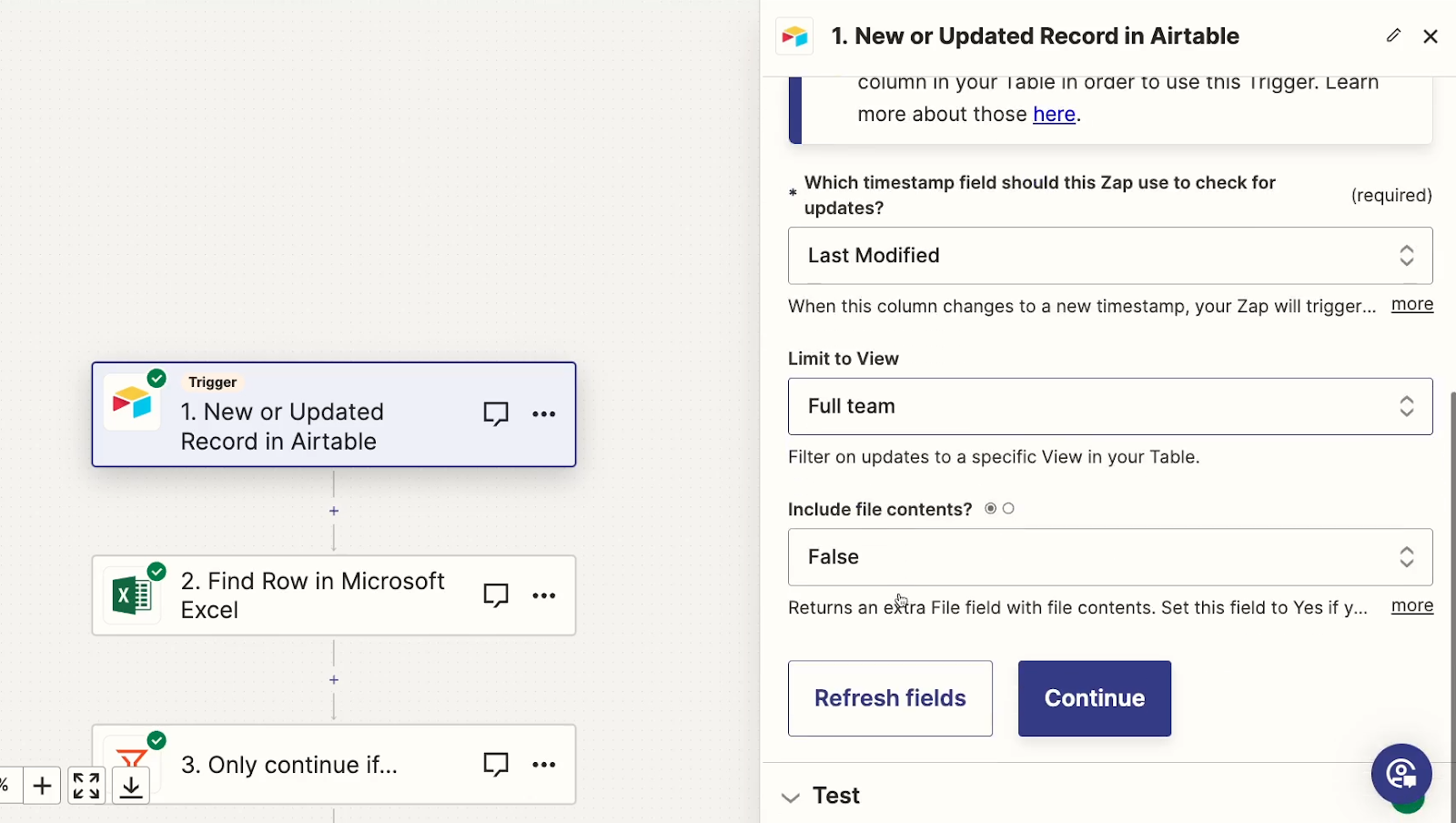
Task: Close the step editor panel
Action: [x=1431, y=36]
